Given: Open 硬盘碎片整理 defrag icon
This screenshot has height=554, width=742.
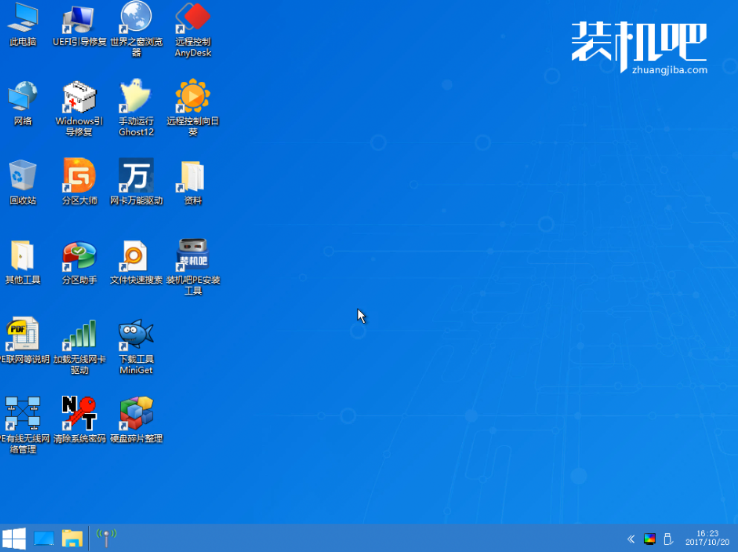Looking at the screenshot, I should [x=136, y=413].
